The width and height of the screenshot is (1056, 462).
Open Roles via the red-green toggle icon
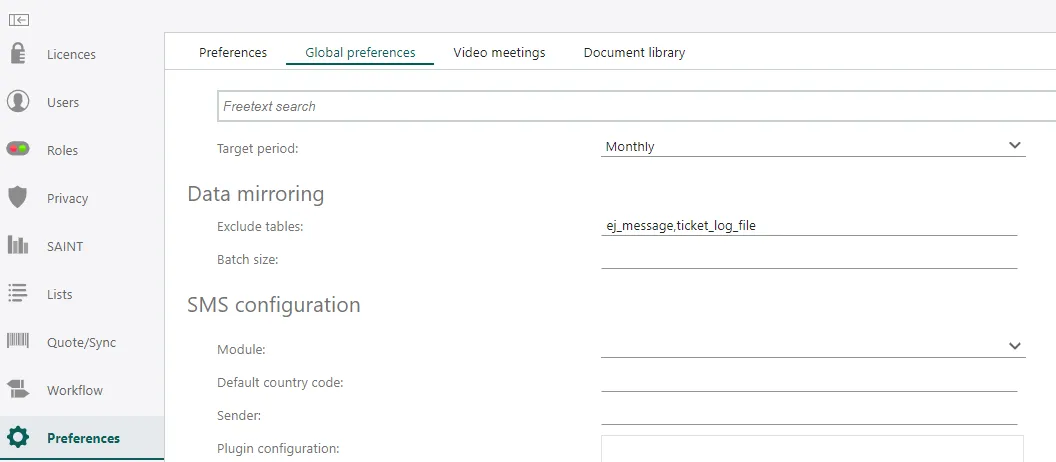pyautogui.click(x=18, y=150)
